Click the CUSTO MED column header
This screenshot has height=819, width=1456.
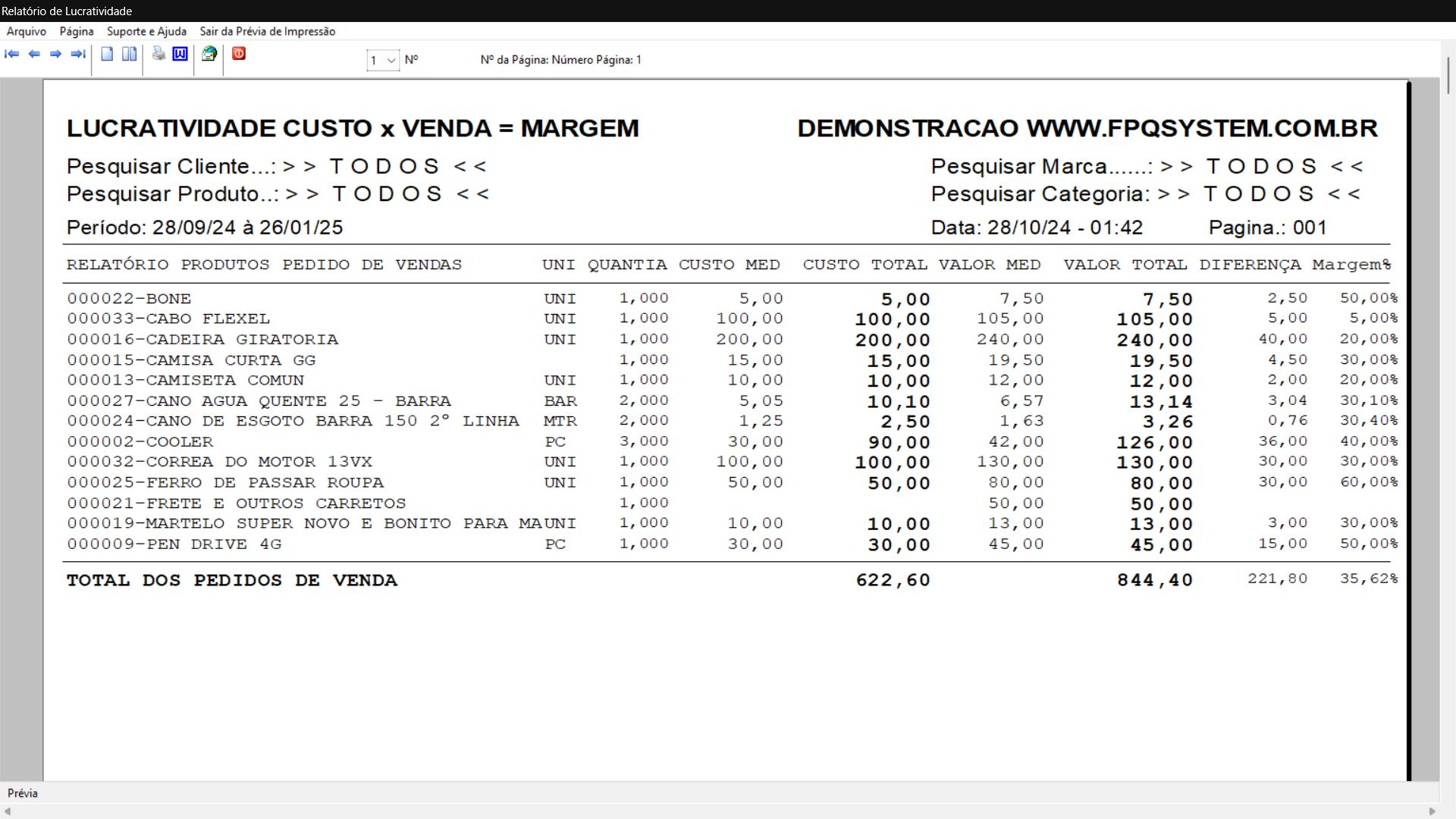[x=730, y=265]
